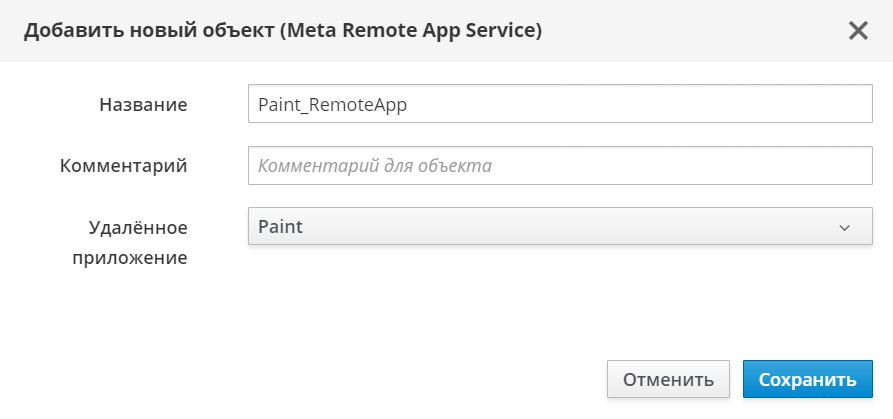Open the Удалённое приложение dropdown

(560, 227)
